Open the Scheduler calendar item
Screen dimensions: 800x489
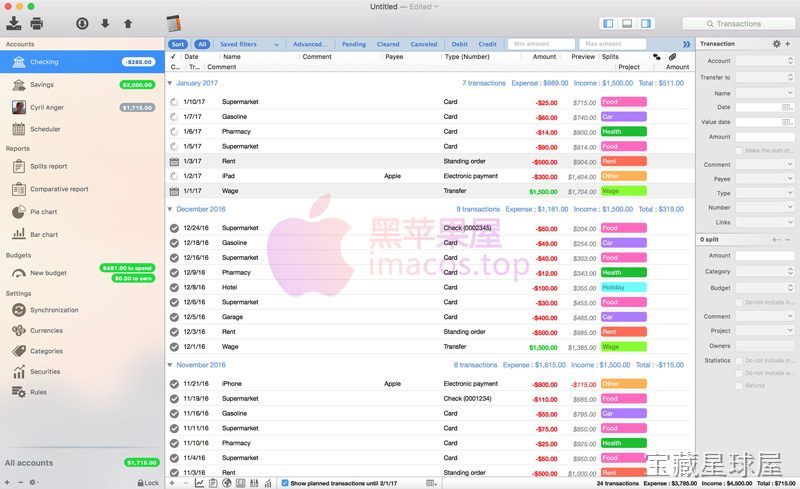tap(82, 129)
